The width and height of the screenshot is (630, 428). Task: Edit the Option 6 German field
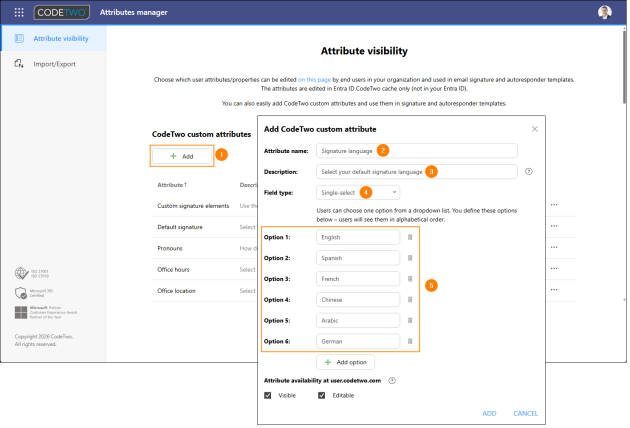point(358,341)
